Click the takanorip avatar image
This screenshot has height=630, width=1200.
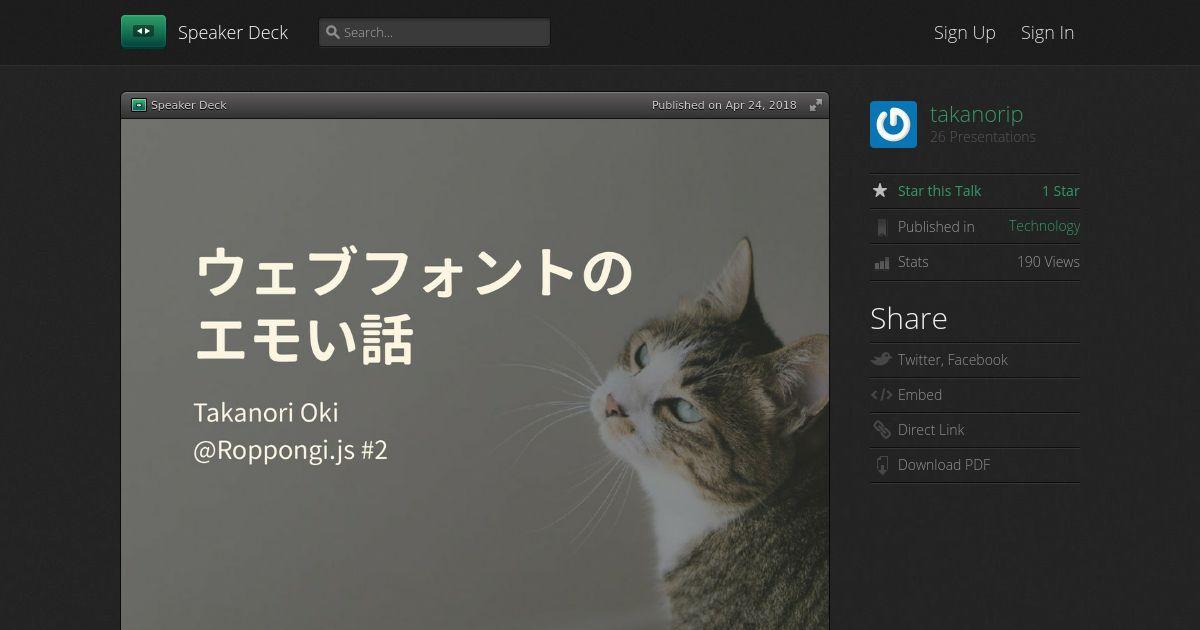point(893,125)
